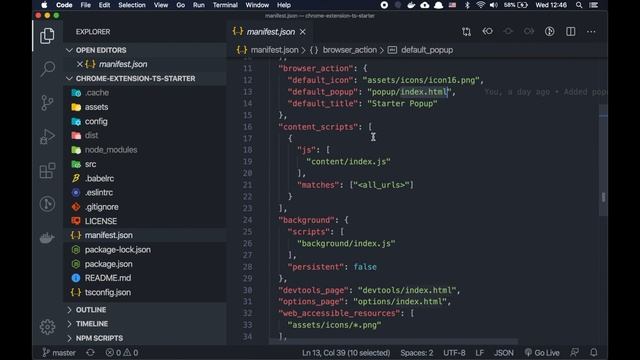Open the GitLens clock icon view
The width and height of the screenshot is (640, 360).
(x=47, y=204)
